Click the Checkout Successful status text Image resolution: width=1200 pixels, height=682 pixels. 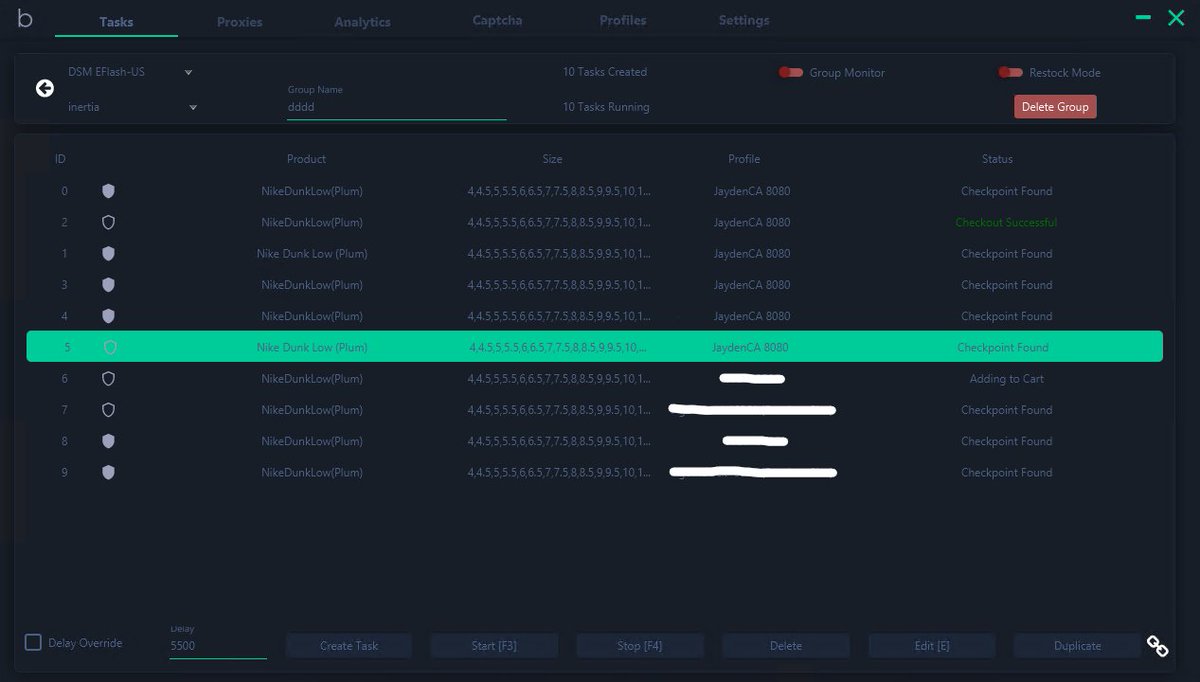tap(1006, 222)
